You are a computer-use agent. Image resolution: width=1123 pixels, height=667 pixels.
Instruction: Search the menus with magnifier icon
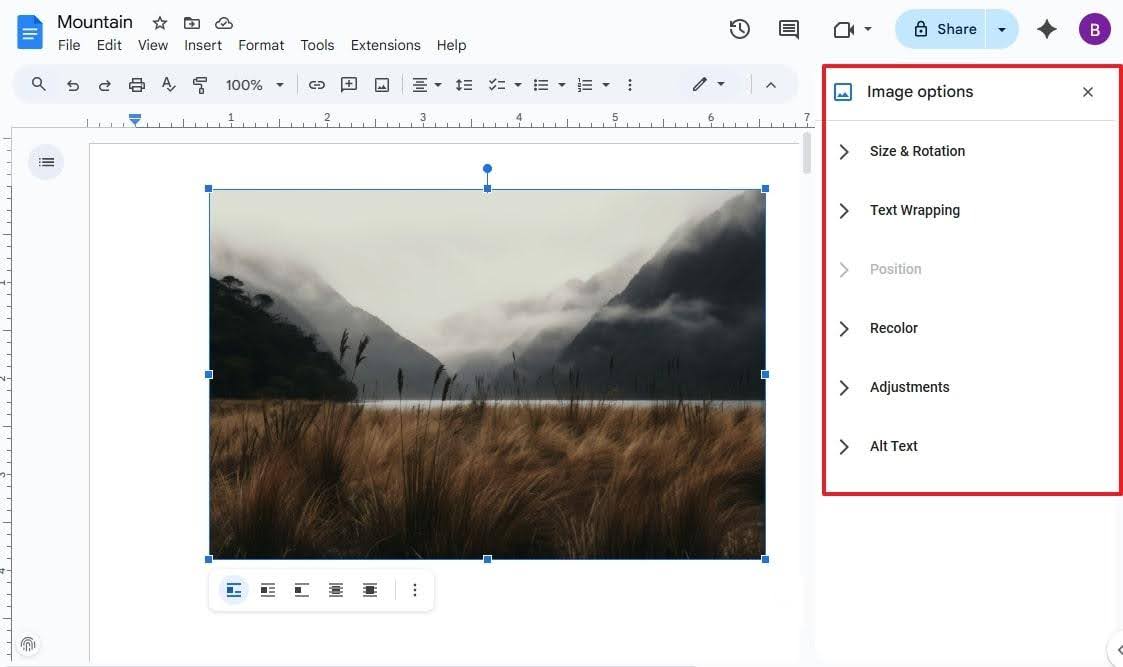coord(39,85)
